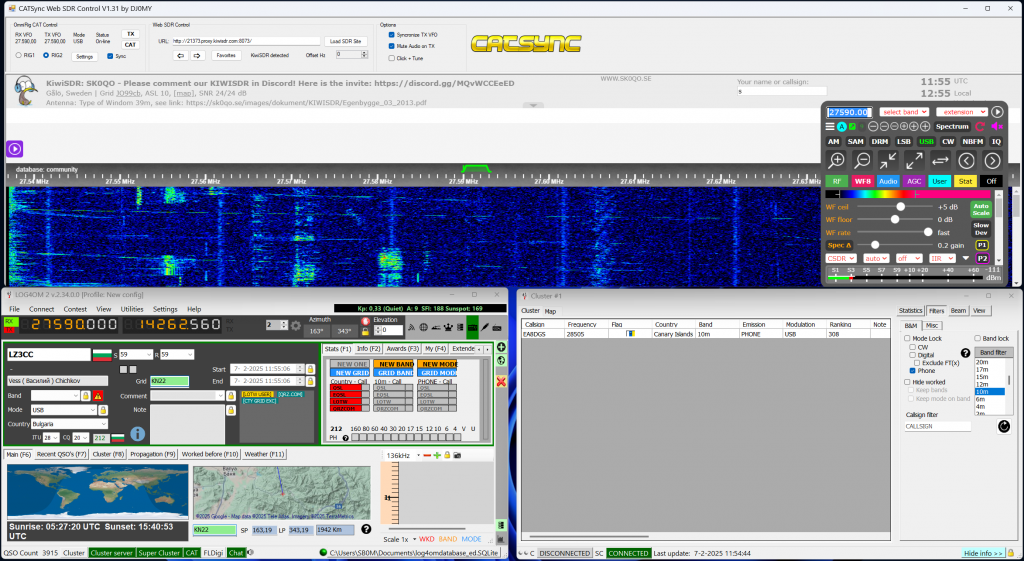Open the Awards (F3) tab
This screenshot has width=1024, height=561.
pos(402,349)
